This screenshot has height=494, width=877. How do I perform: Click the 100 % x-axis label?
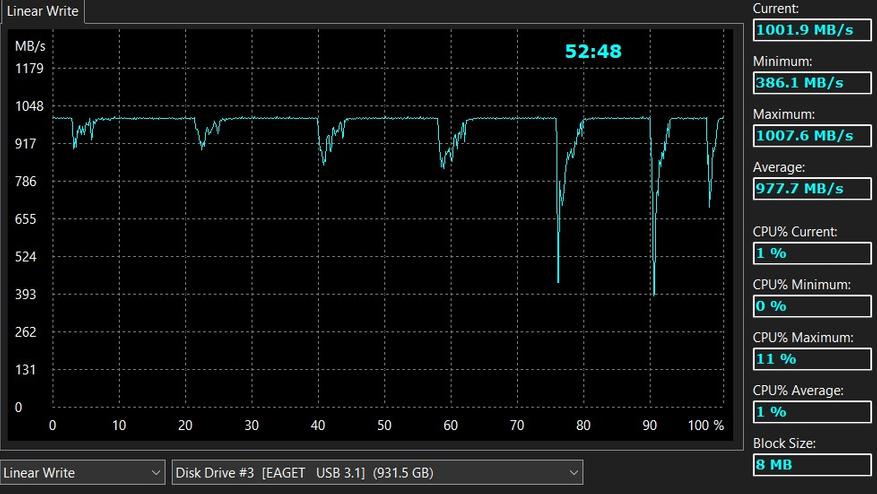point(706,425)
